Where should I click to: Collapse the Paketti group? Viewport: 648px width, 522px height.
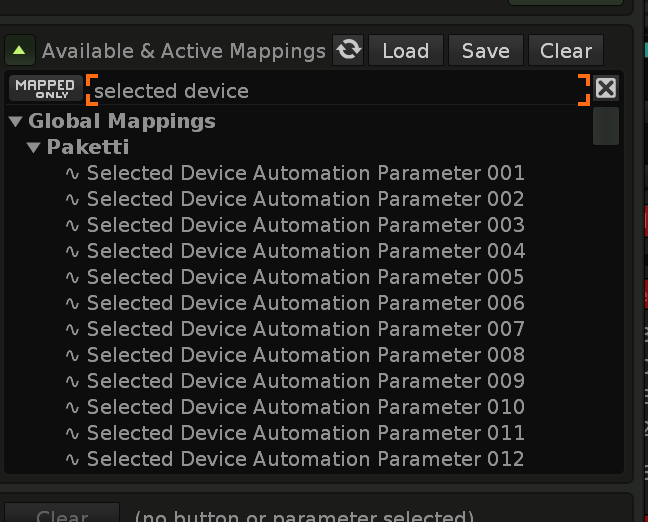pos(34,148)
